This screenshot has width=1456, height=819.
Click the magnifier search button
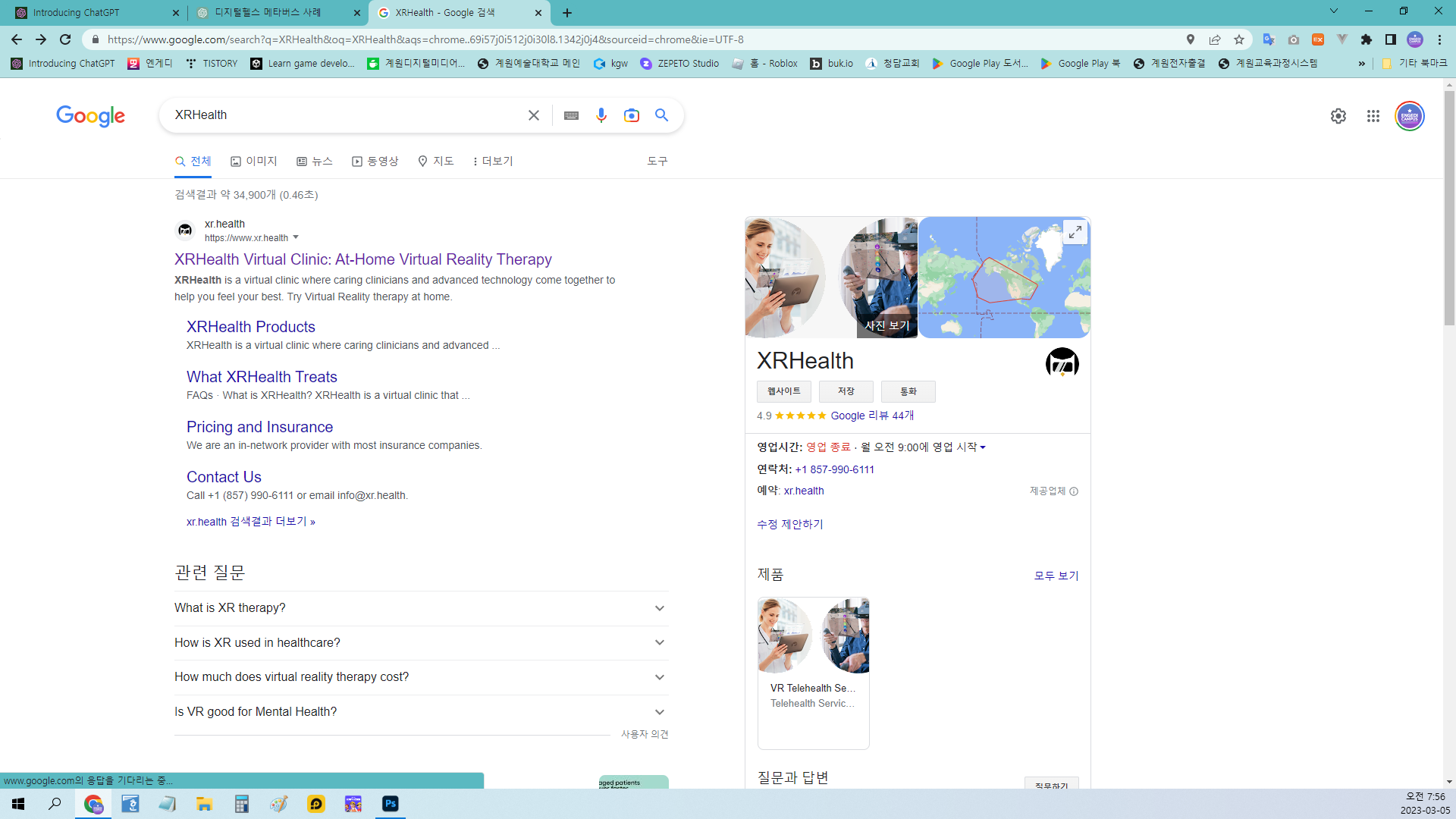click(662, 115)
